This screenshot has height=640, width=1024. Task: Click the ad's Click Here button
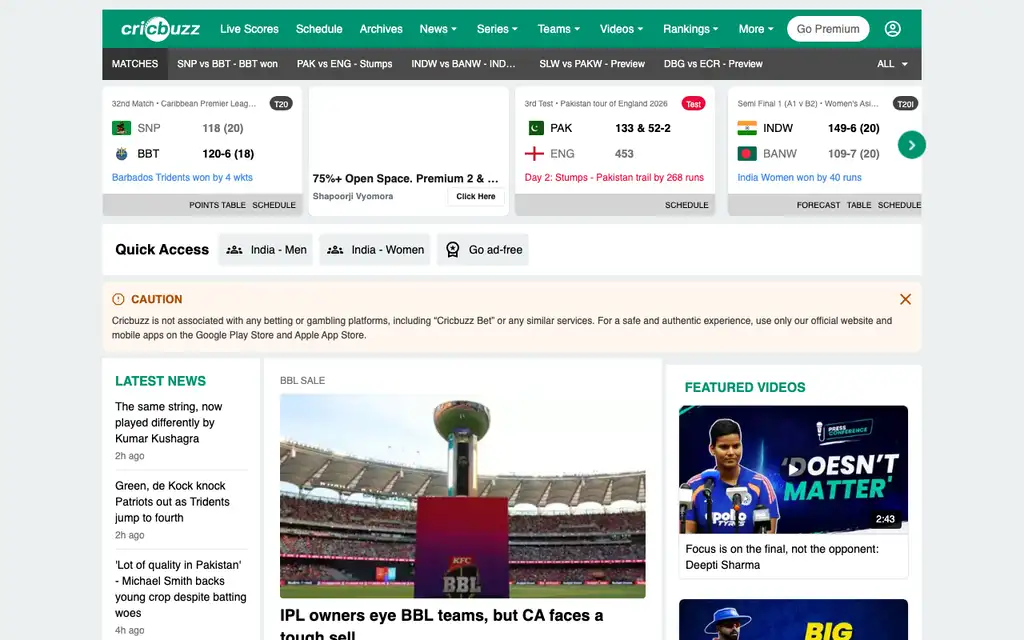pyautogui.click(x=475, y=197)
